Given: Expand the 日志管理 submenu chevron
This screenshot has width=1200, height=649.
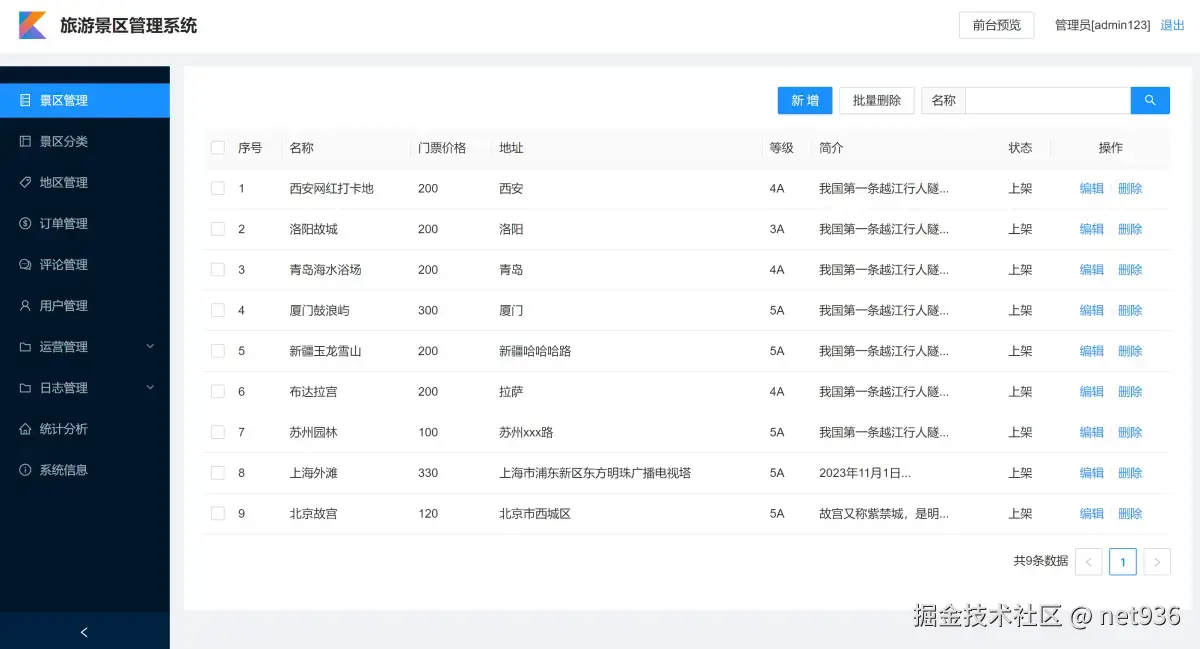Looking at the screenshot, I should [150, 387].
